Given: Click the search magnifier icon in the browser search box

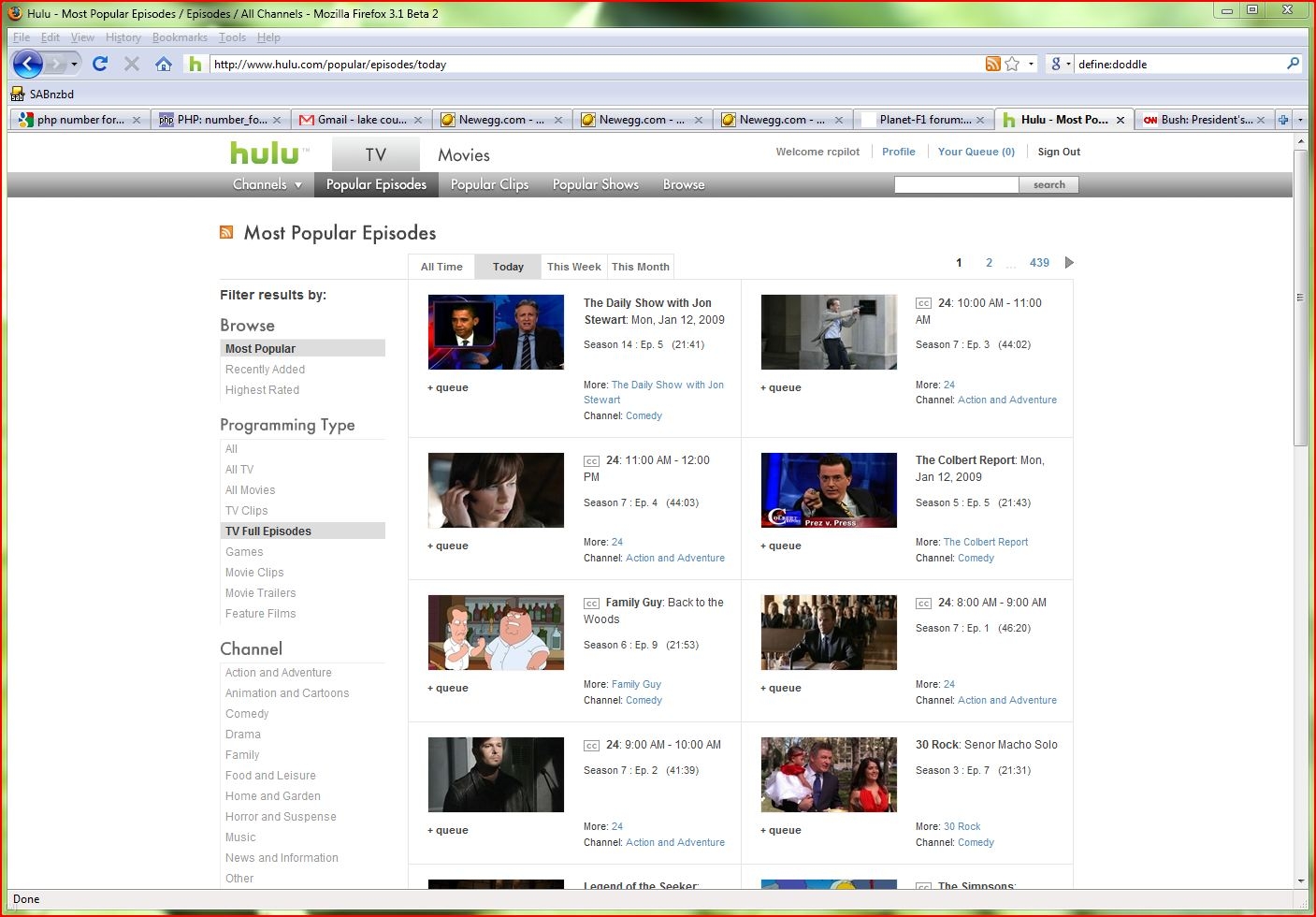Looking at the screenshot, I should (1293, 64).
